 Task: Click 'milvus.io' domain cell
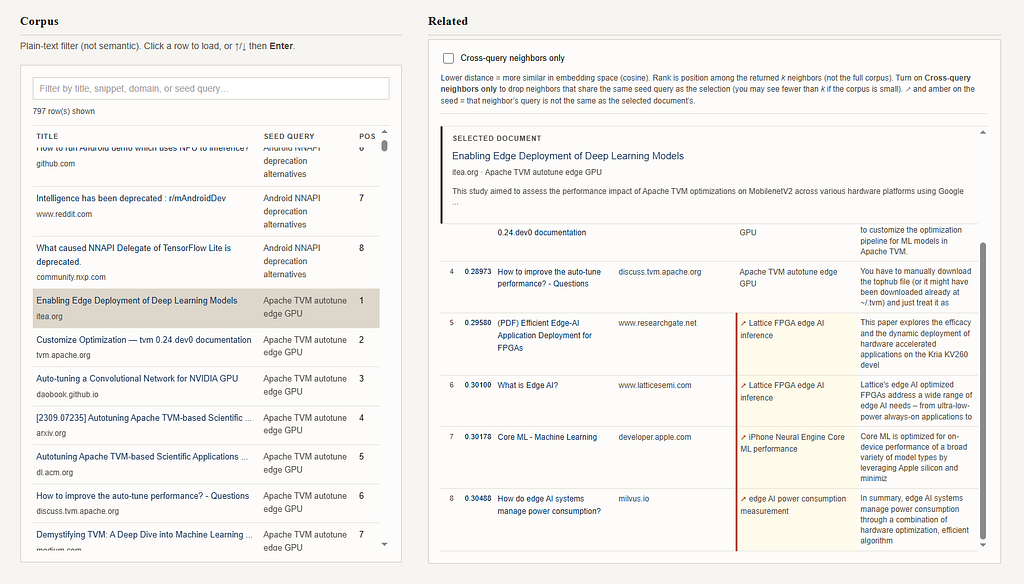point(633,498)
